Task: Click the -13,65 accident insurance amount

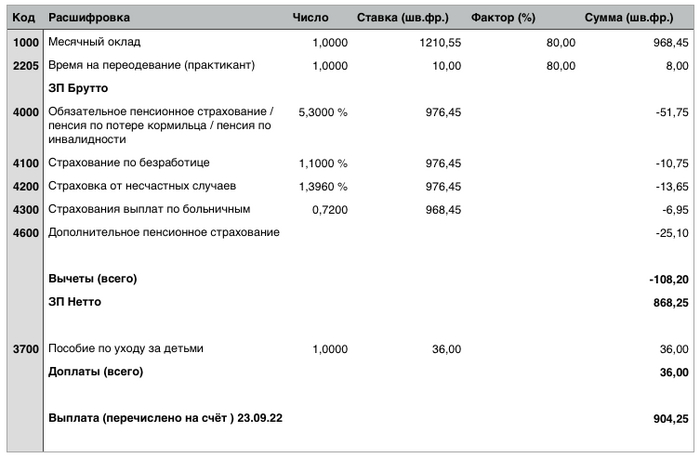Action: tap(668, 186)
